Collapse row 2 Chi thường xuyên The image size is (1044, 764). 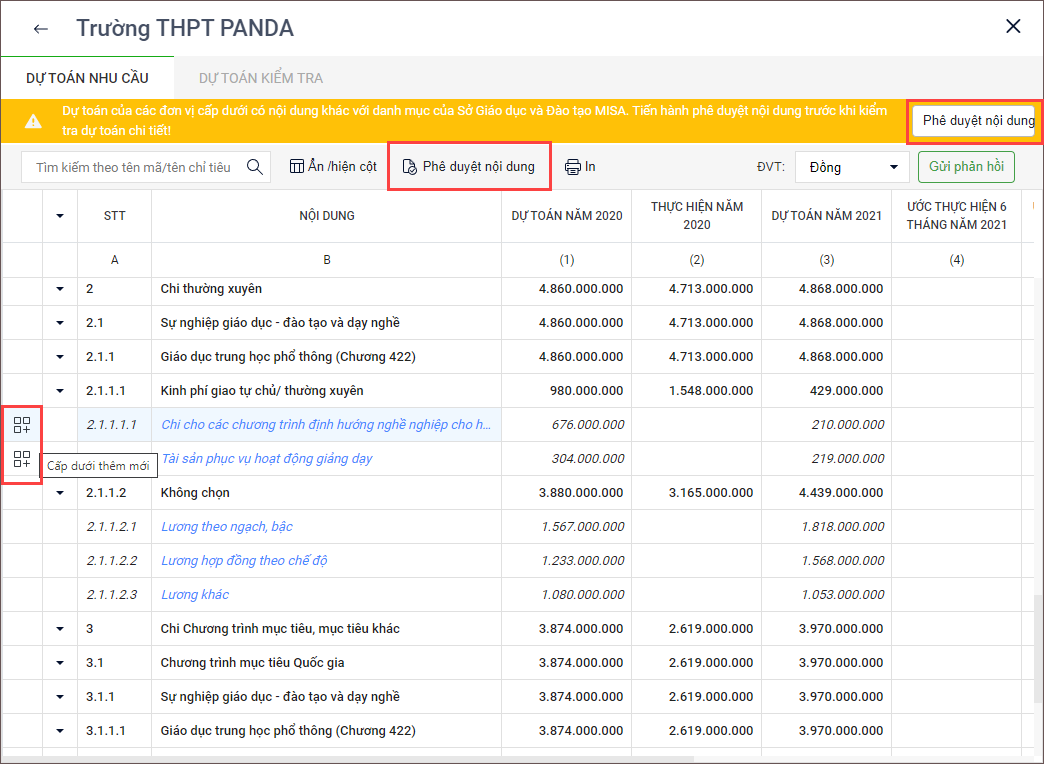(x=60, y=289)
